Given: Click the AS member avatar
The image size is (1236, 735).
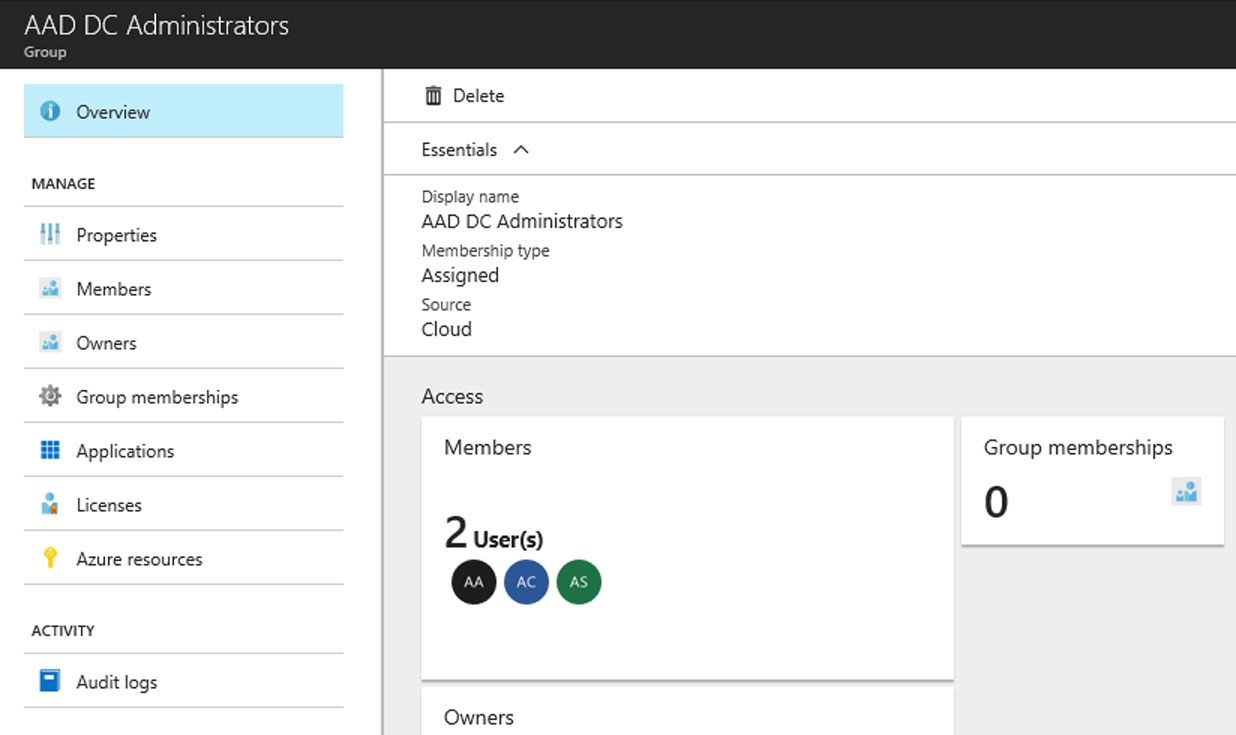Looking at the screenshot, I should coord(578,582).
